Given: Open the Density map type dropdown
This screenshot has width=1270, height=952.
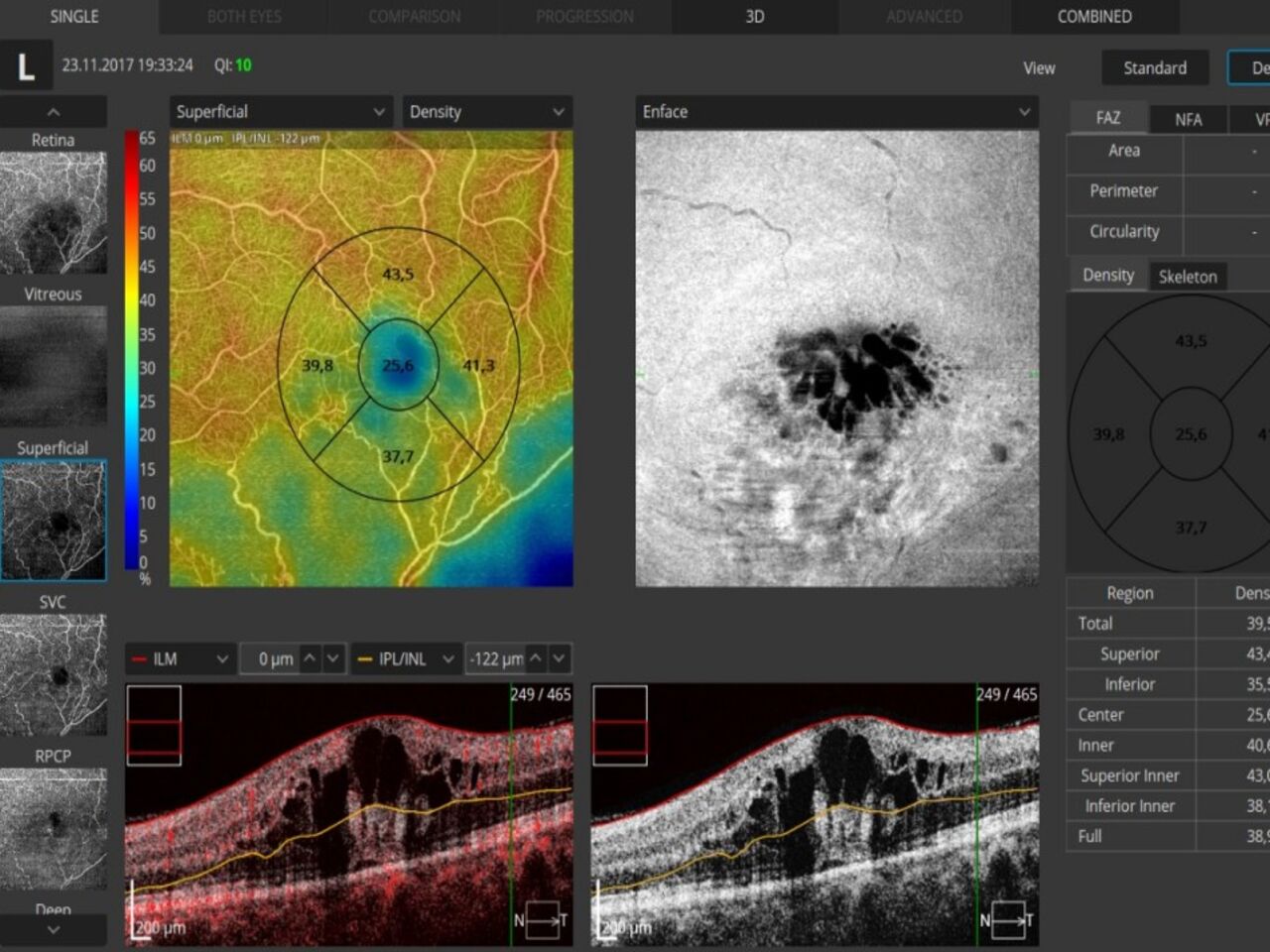Looking at the screenshot, I should point(487,112).
